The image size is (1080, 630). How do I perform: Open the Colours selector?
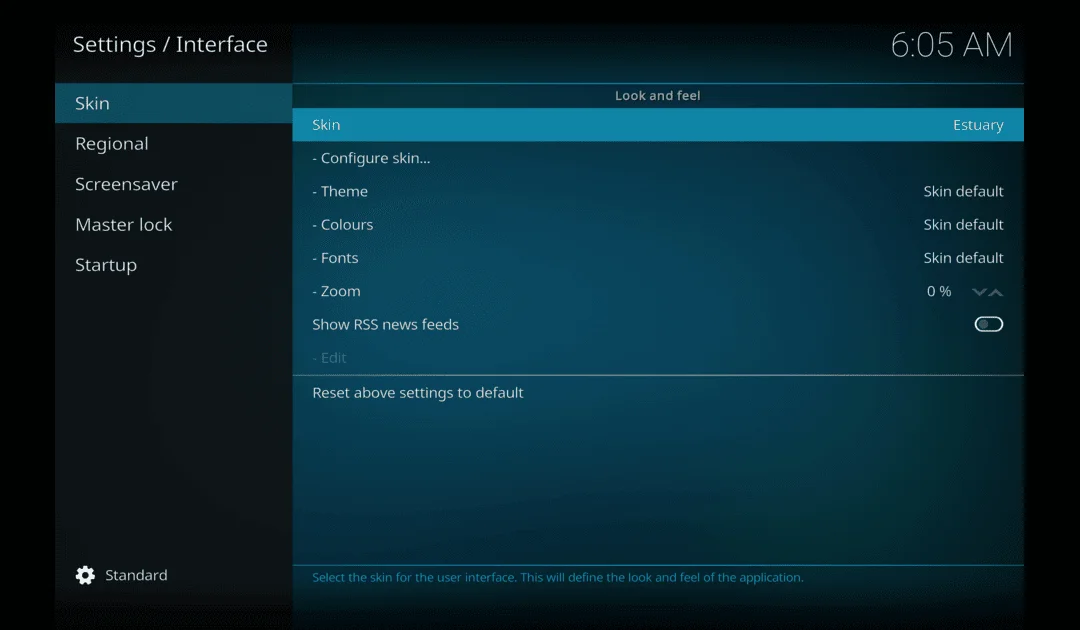(x=657, y=224)
